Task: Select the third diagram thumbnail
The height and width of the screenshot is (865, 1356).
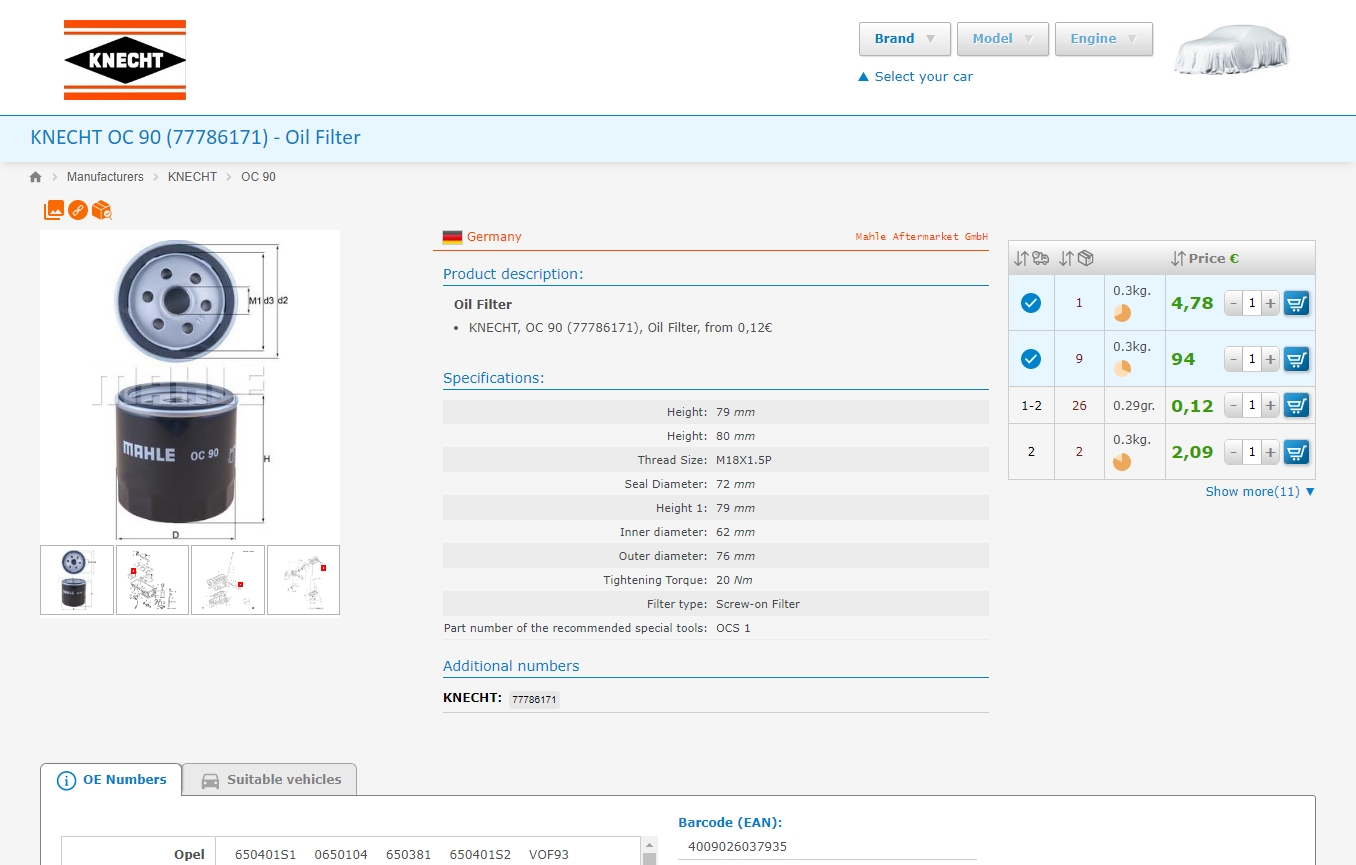Action: (x=228, y=580)
